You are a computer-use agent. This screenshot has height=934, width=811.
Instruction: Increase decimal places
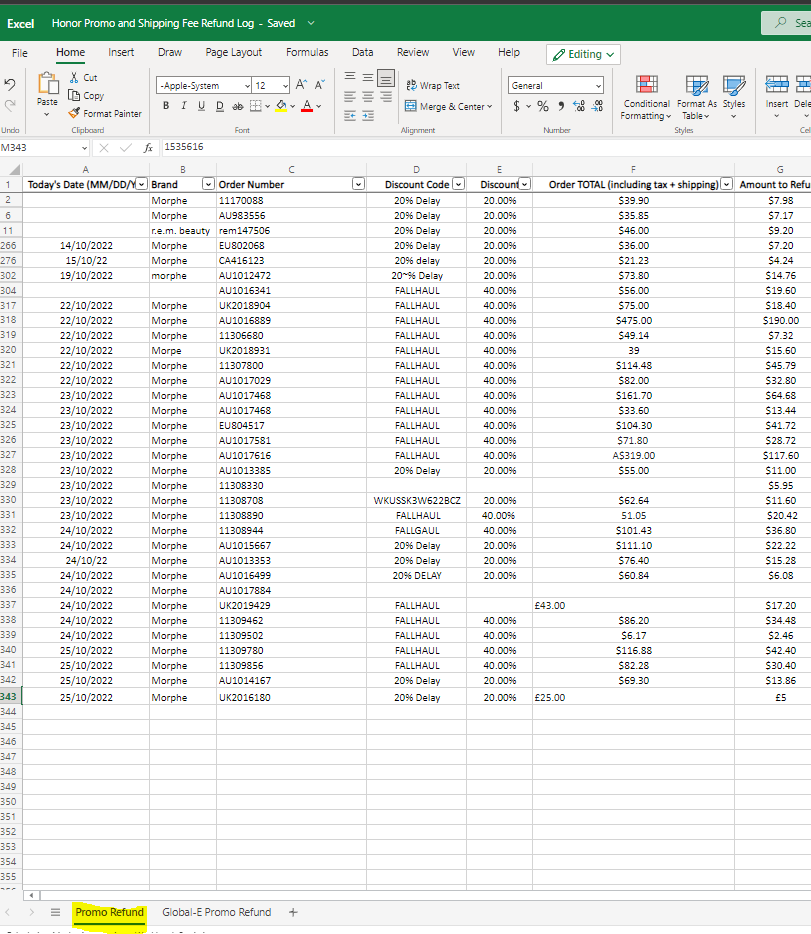coord(579,106)
